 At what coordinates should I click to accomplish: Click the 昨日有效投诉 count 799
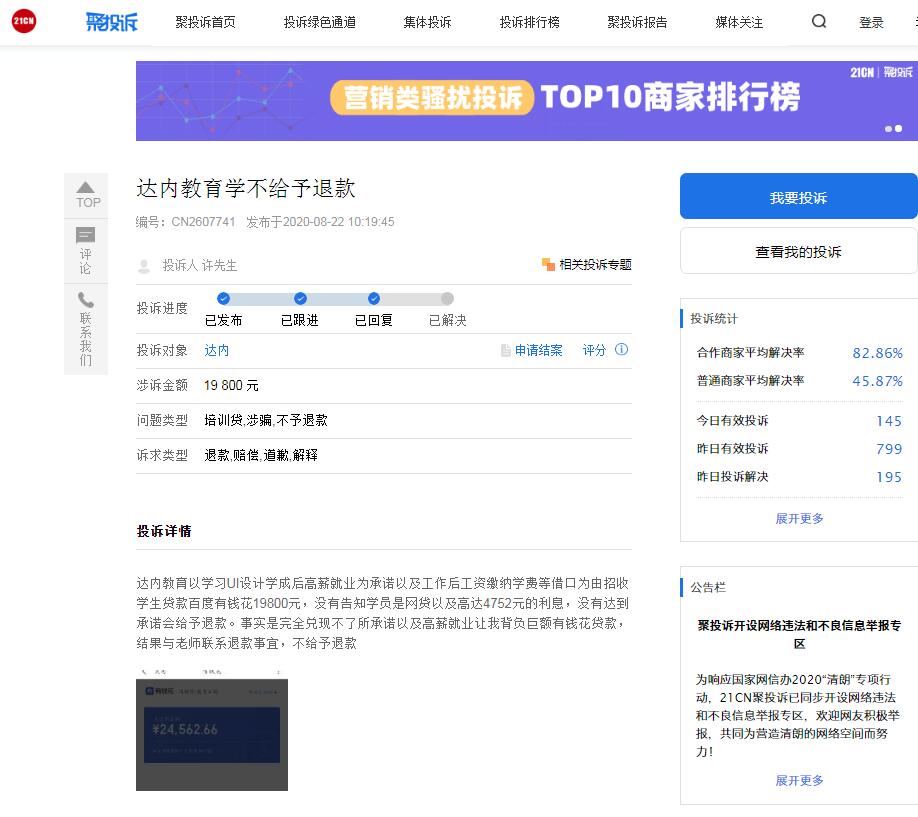[x=889, y=449]
